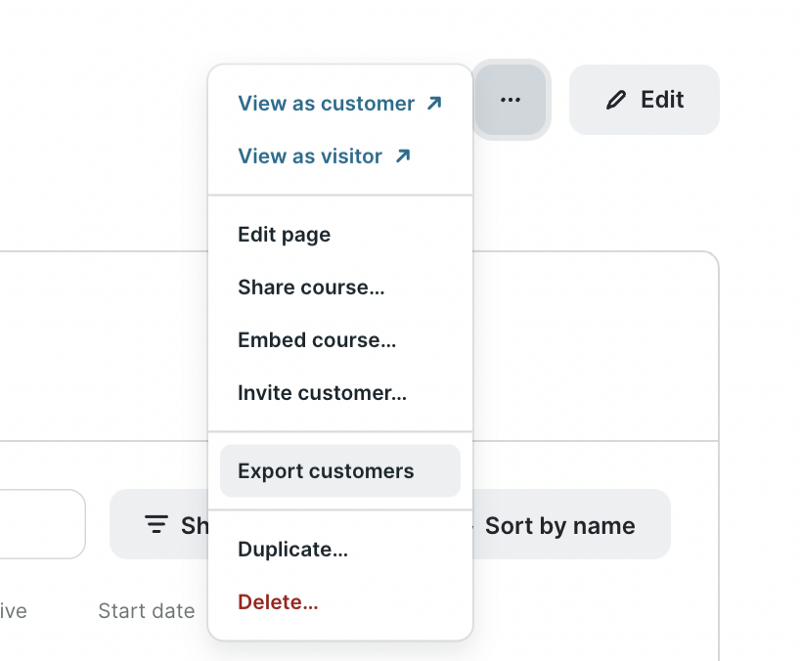Screen dimensions: 800x661
Task: Select Edit page from the menu
Action: 284,235
